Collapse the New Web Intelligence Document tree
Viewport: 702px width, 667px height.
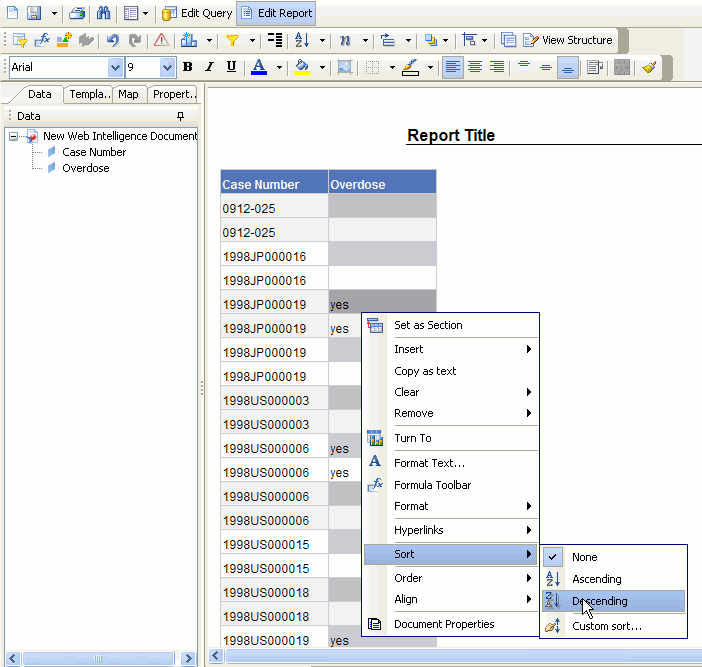point(14,136)
